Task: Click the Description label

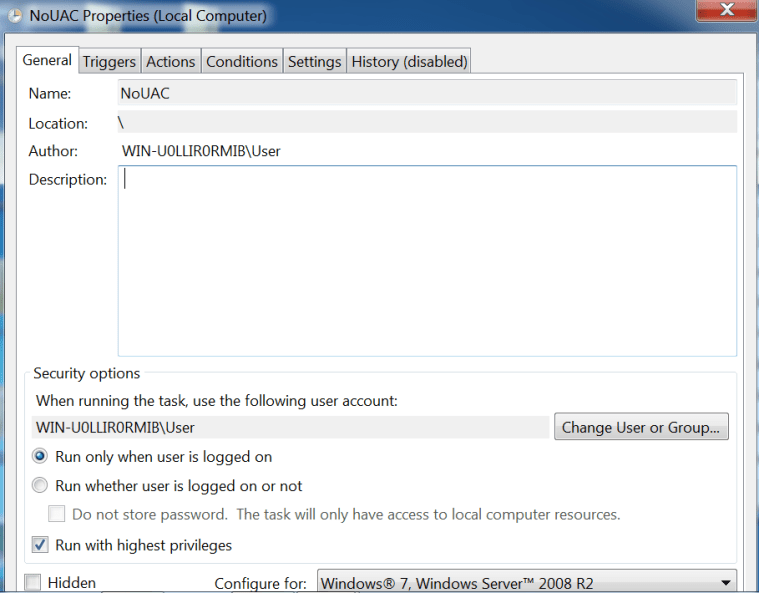Action: point(67,180)
